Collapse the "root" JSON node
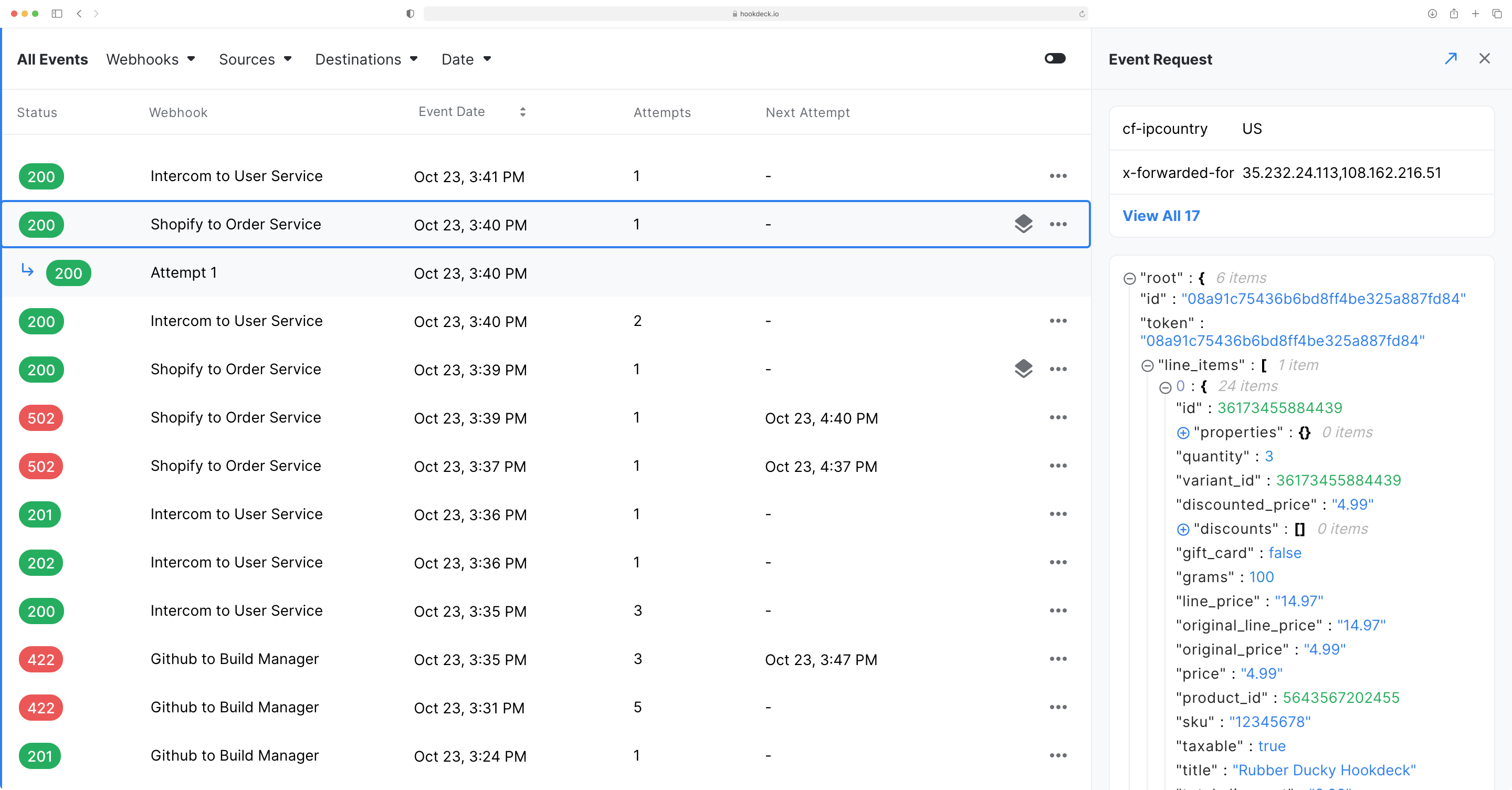 click(x=1129, y=278)
